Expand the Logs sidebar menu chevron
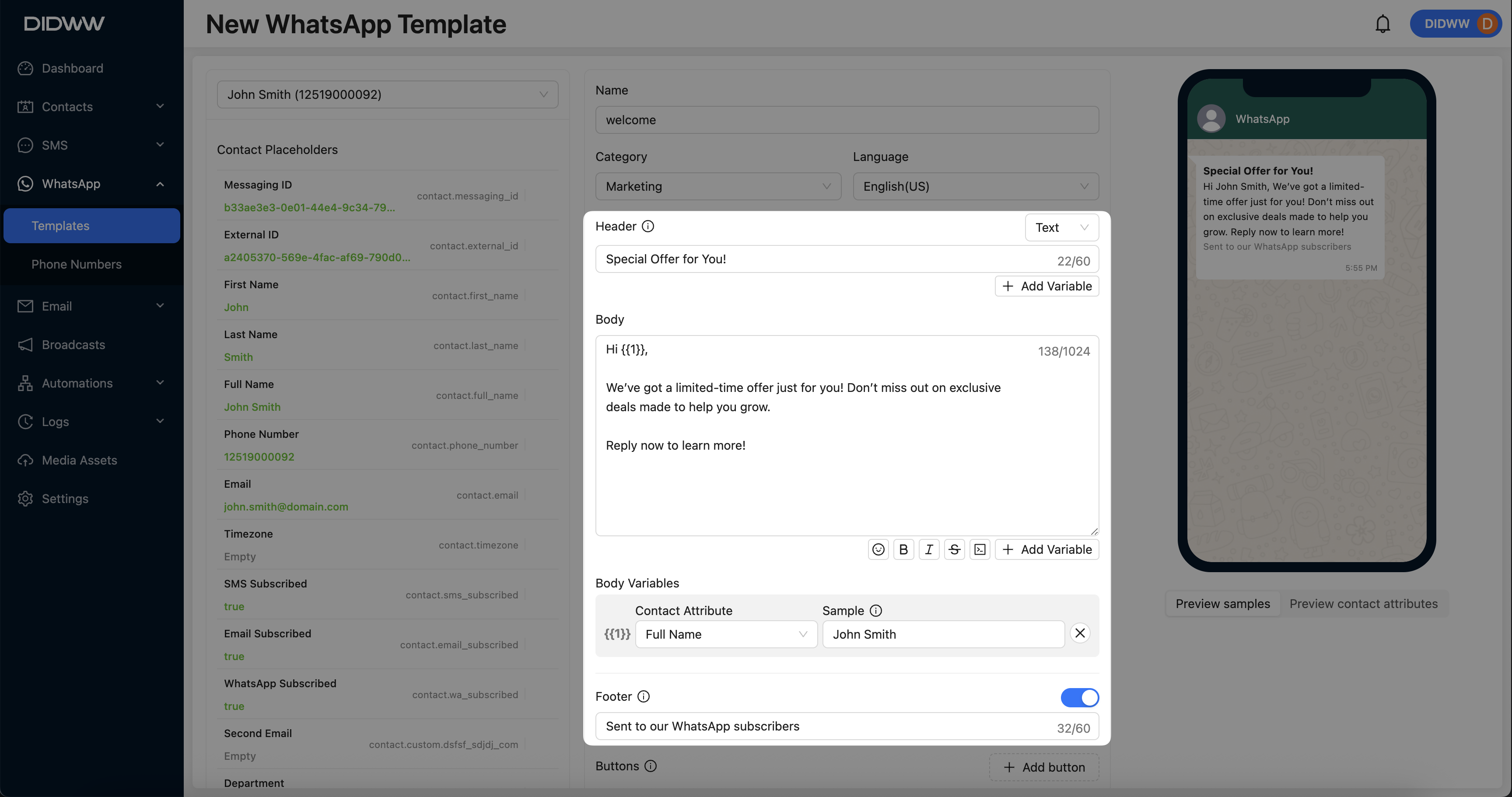The height and width of the screenshot is (797, 1512). (x=160, y=421)
